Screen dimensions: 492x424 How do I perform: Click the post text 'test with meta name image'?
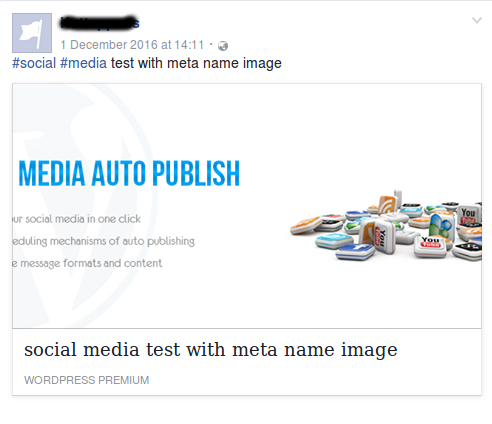point(196,63)
